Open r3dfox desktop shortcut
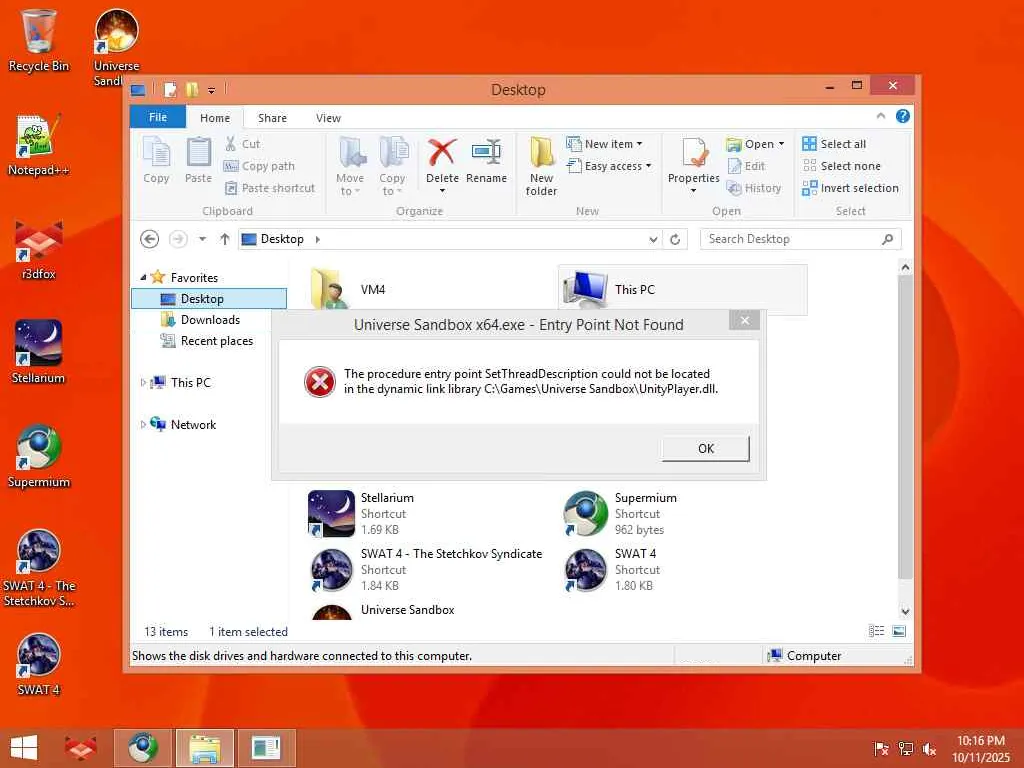1024x768 pixels. pos(39,249)
